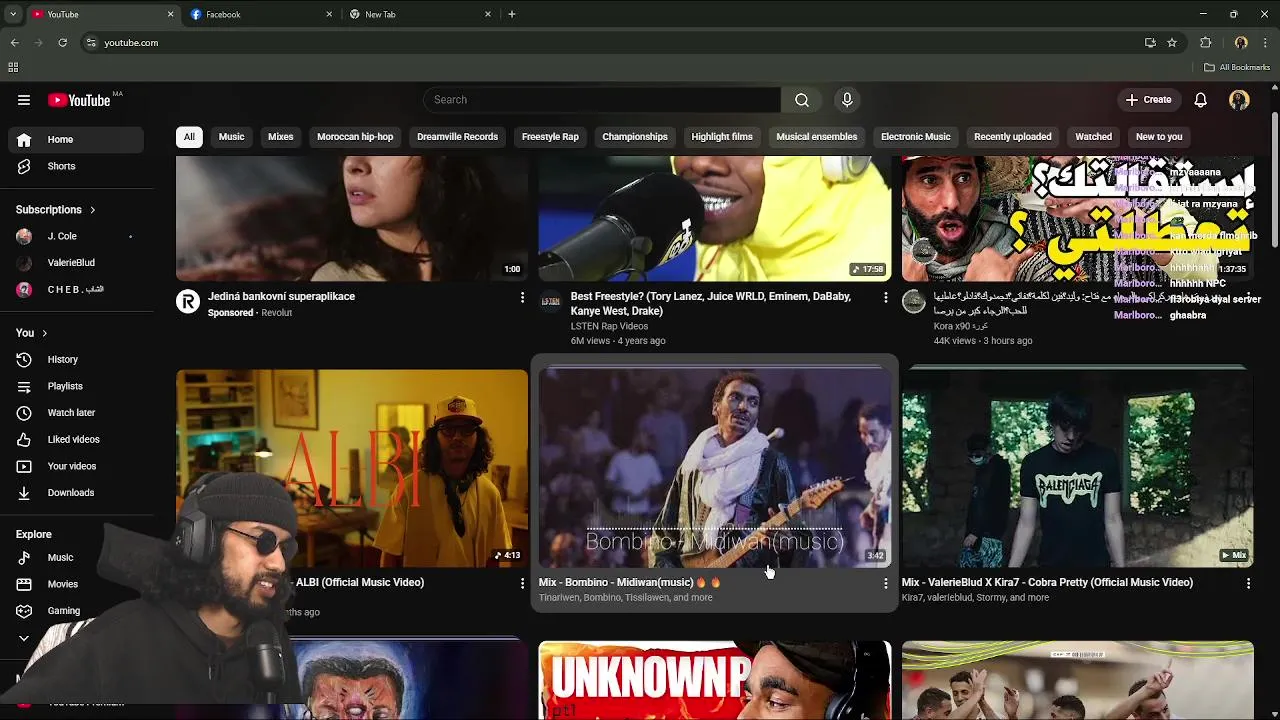Open a new browser tab
Image resolution: width=1280 pixels, height=720 pixels.
point(512,14)
